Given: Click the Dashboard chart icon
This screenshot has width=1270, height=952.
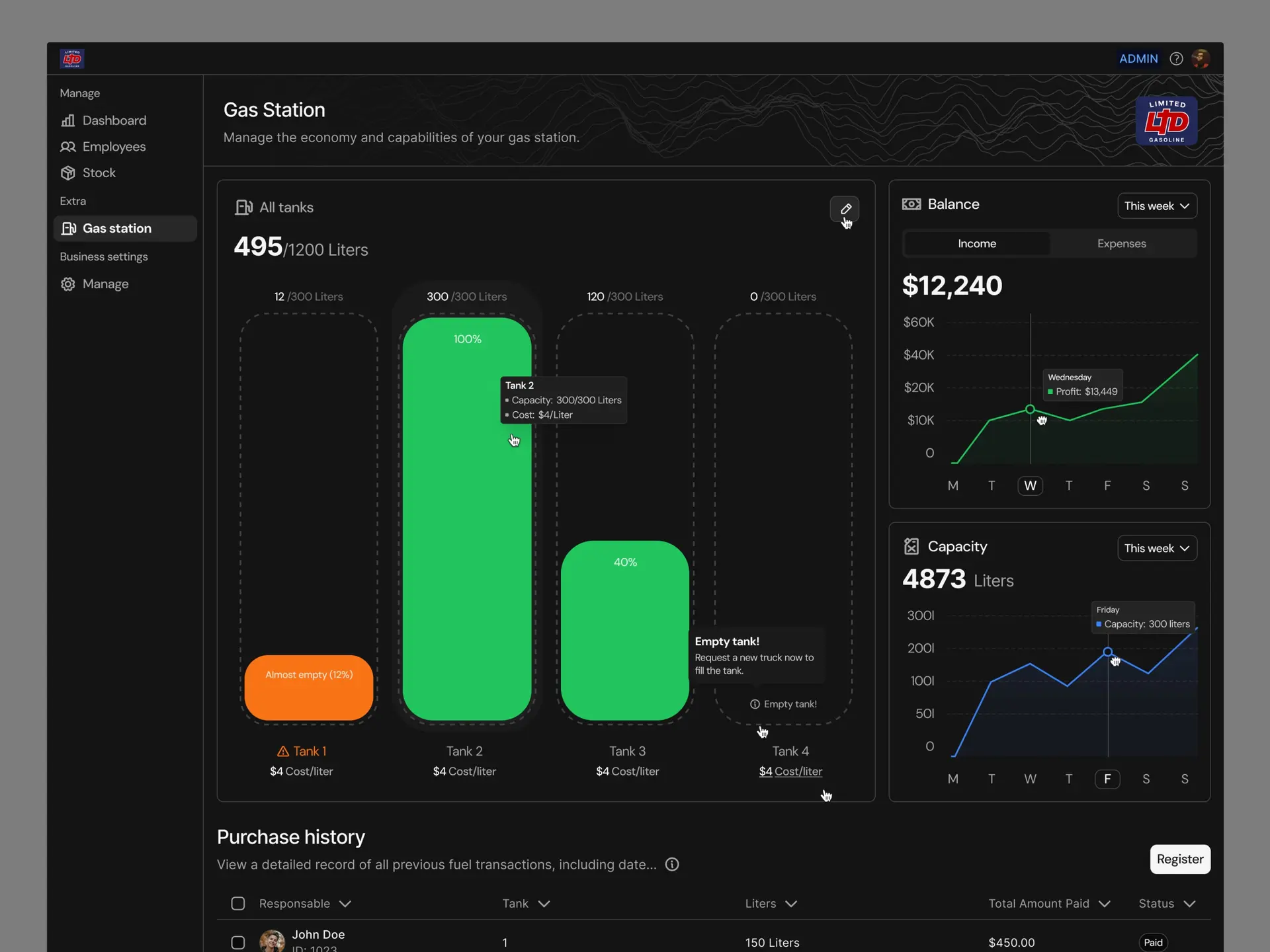Looking at the screenshot, I should (x=68, y=120).
